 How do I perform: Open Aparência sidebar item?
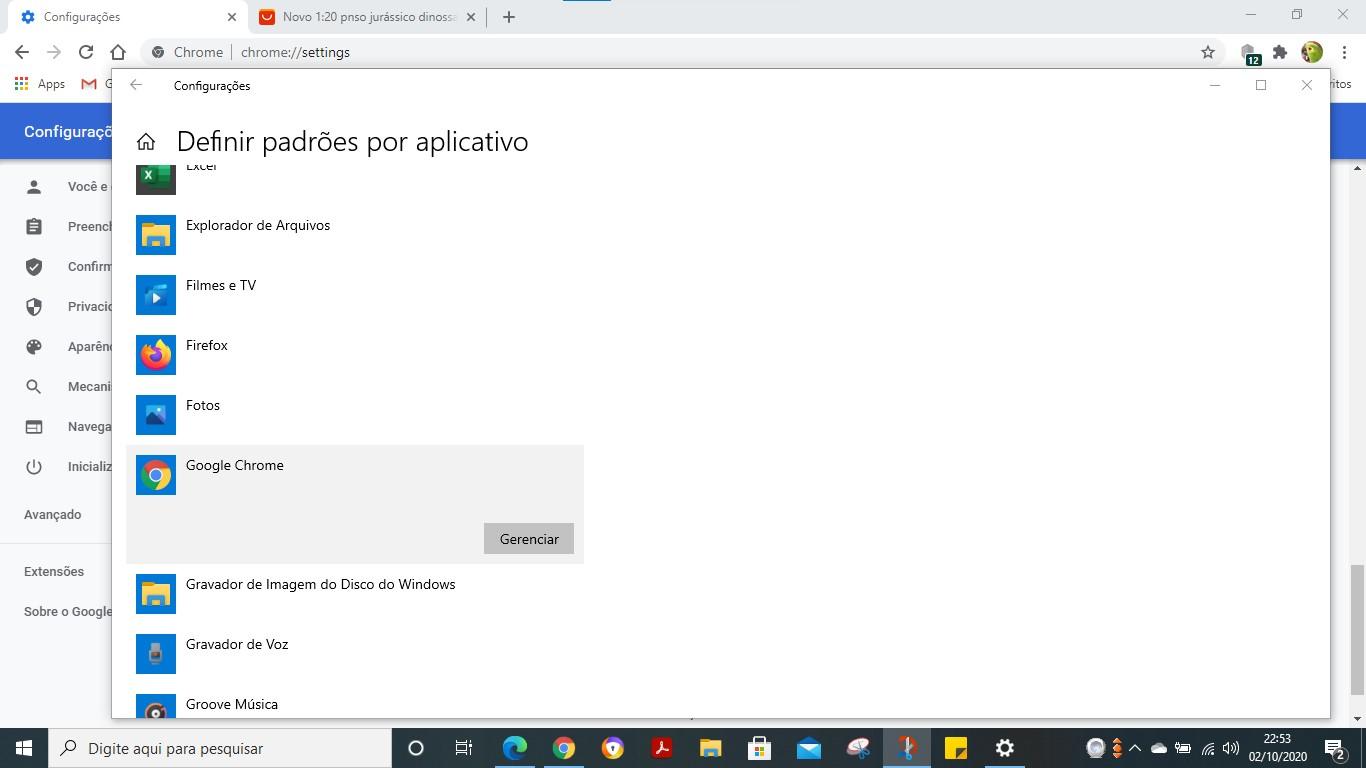coord(56,347)
